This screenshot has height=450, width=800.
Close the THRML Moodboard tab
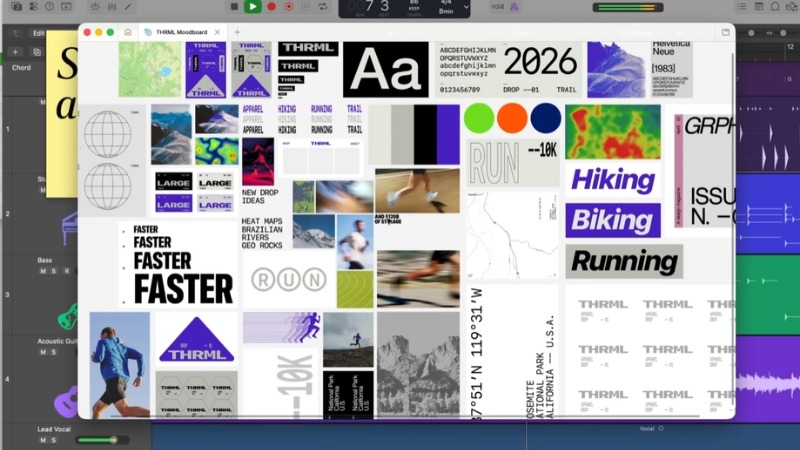tap(218, 32)
